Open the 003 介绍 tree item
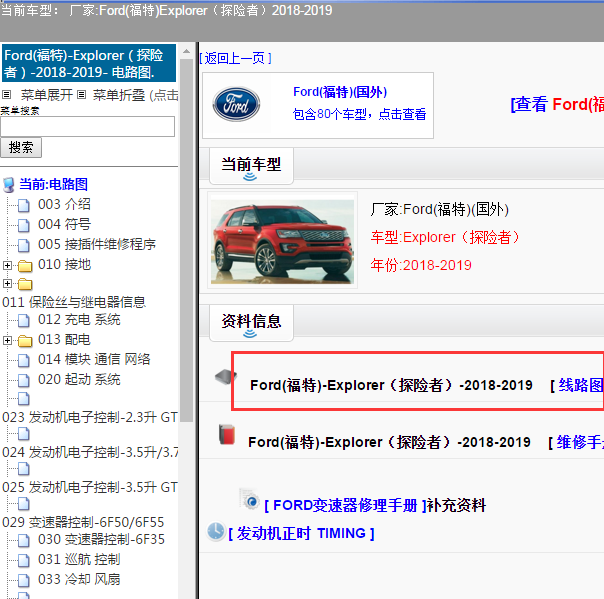Viewport: 604px width, 599px height. 64,205
